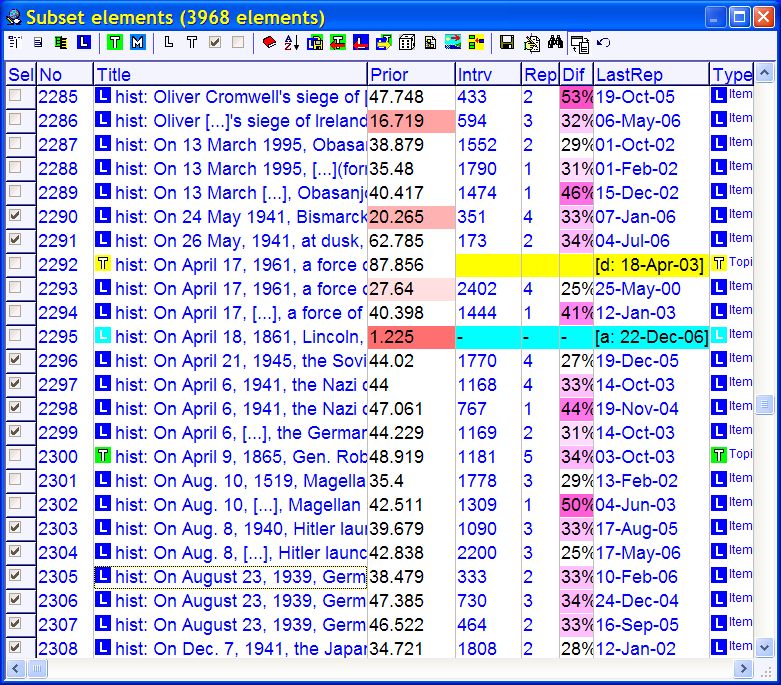The width and height of the screenshot is (781, 685).
Task: Tick the checkbox for row 2295
Action: (x=15, y=335)
